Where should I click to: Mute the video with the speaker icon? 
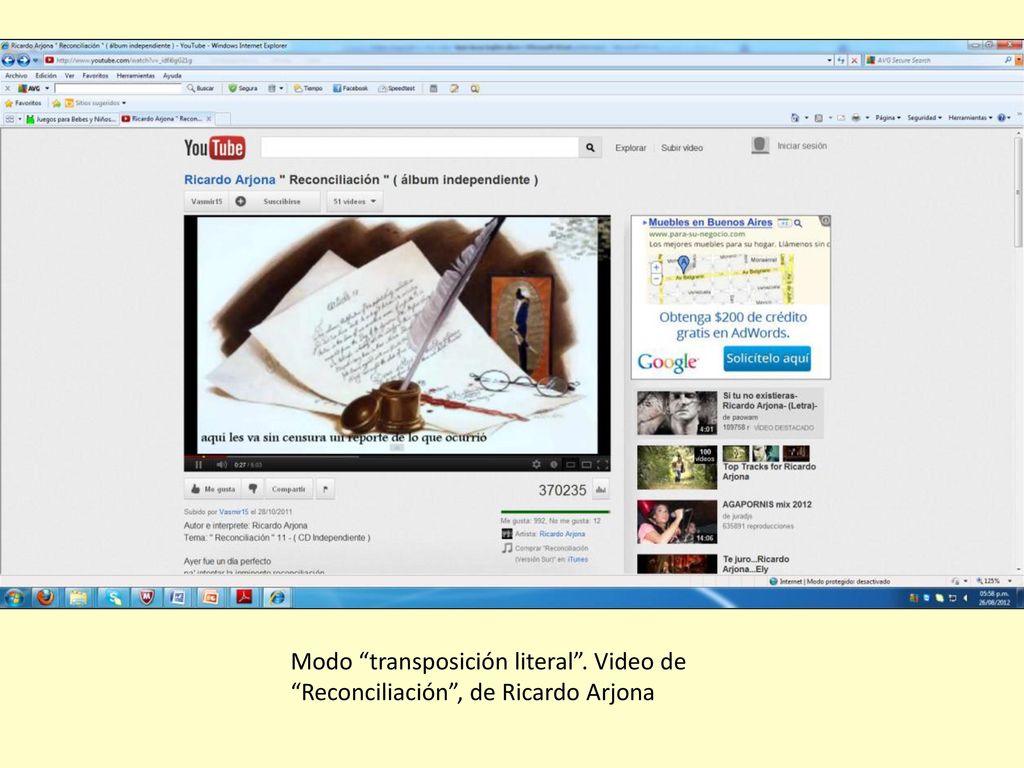point(221,464)
